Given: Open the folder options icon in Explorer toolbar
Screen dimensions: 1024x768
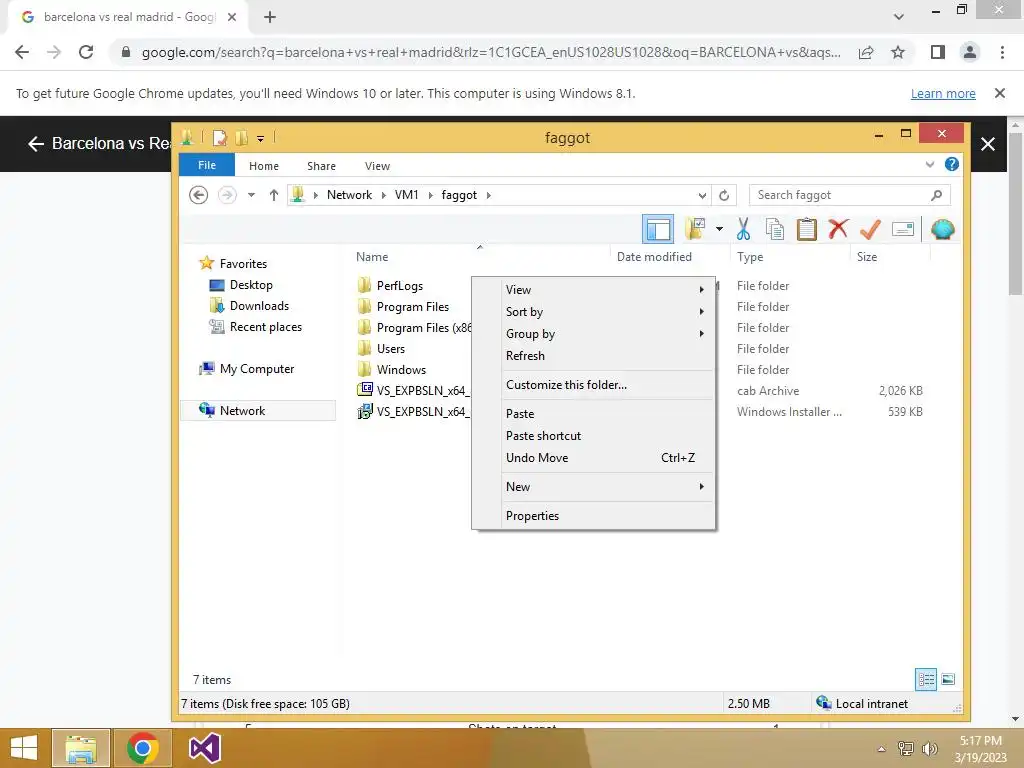Looking at the screenshot, I should (696, 229).
